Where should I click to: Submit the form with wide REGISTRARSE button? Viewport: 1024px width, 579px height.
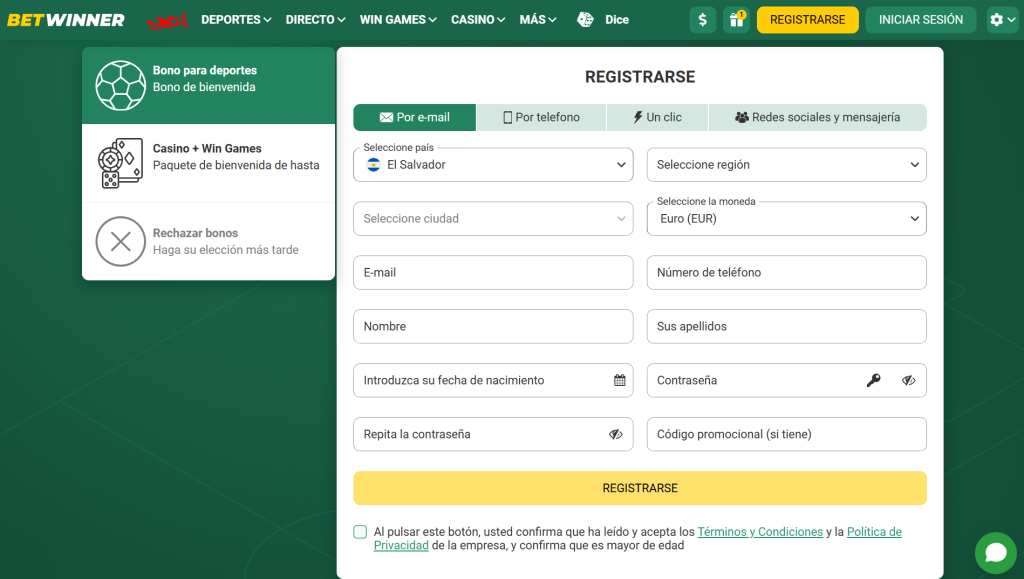click(639, 488)
